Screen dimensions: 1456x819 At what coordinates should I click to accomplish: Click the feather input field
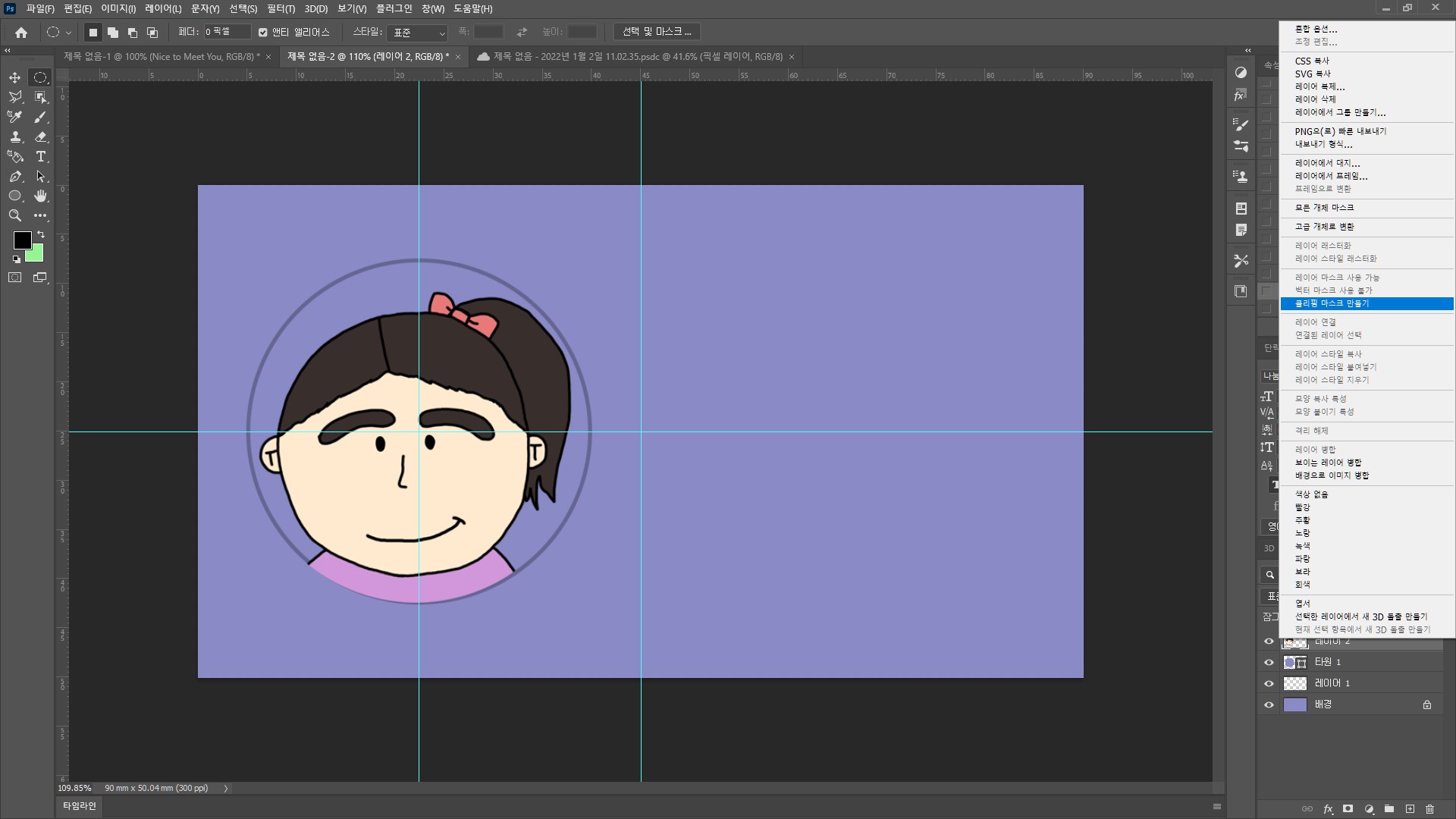[x=226, y=32]
